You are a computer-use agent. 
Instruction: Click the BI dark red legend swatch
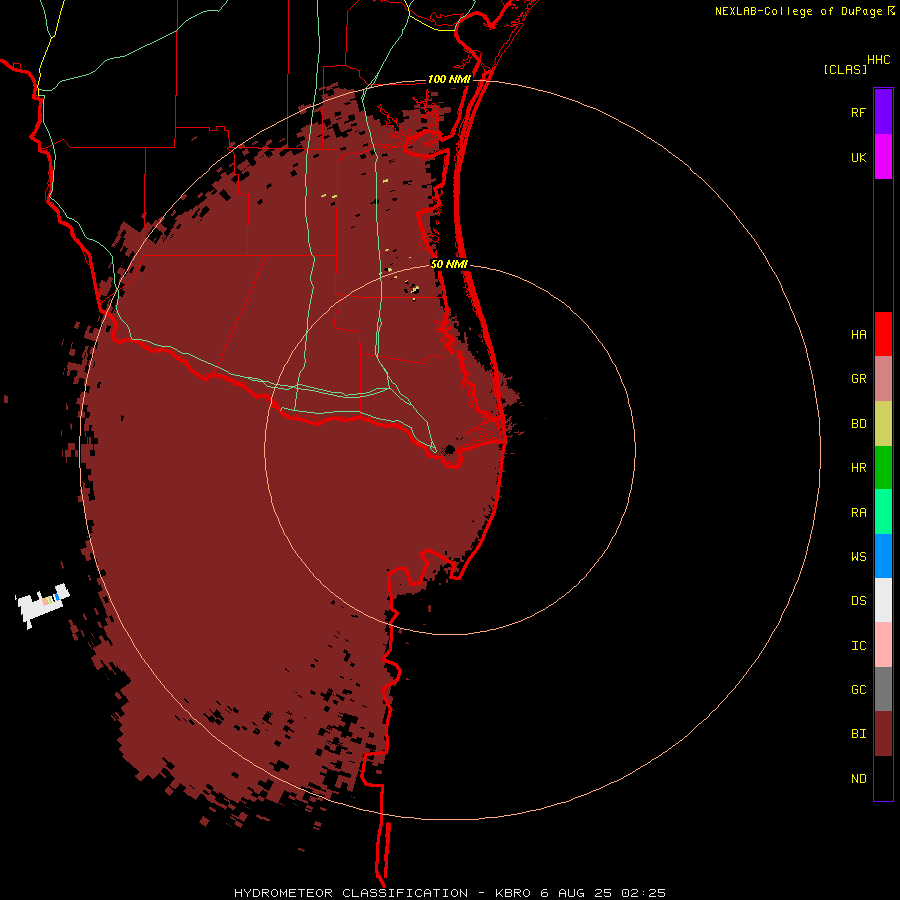[x=883, y=734]
